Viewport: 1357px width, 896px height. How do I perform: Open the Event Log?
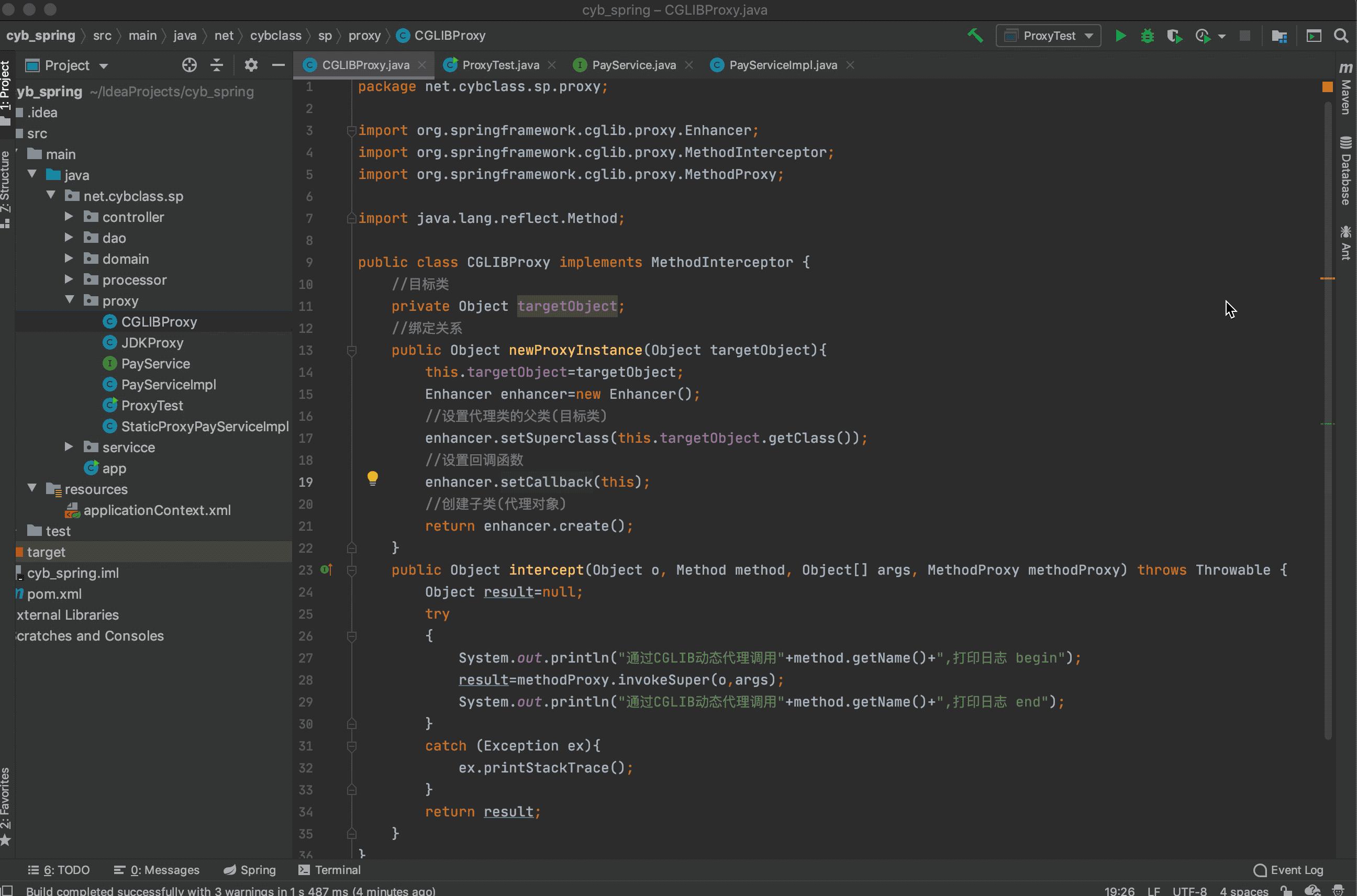[x=1288, y=870]
